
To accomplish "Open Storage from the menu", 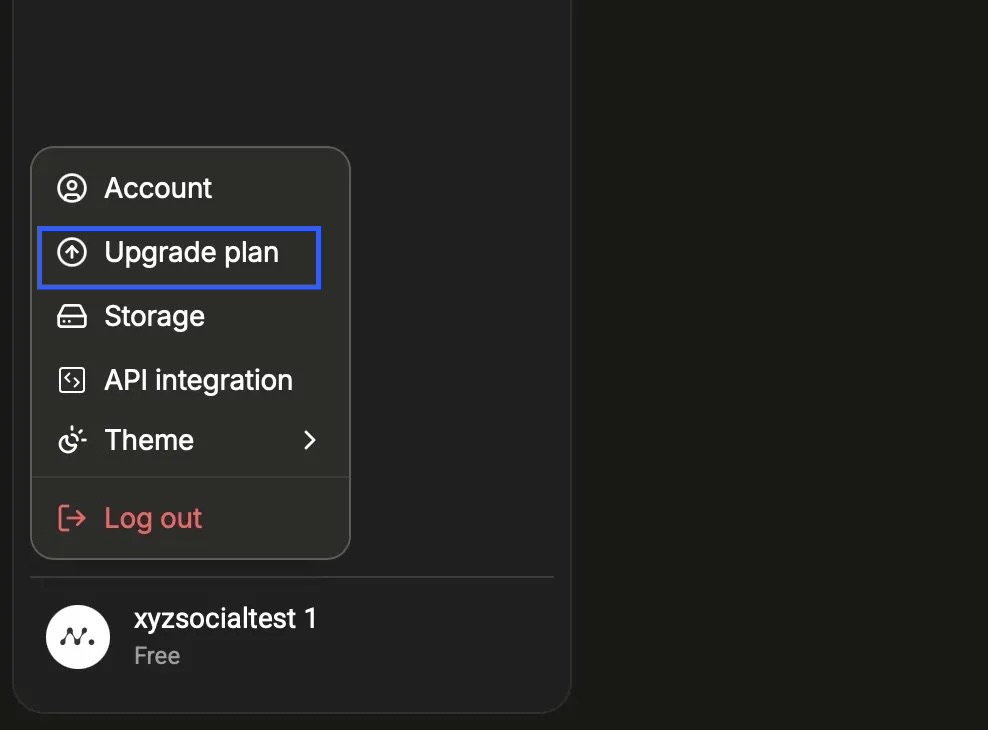I will [x=154, y=317].
